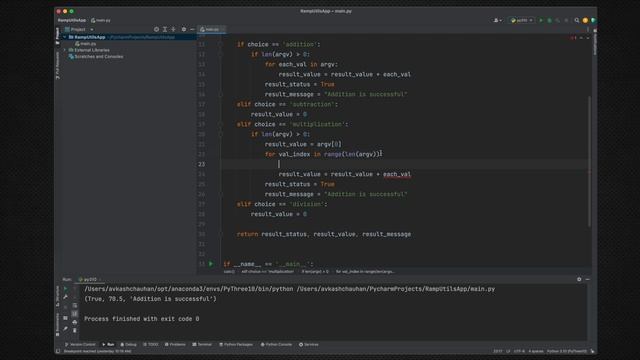Viewport: 640px width, 360px height.
Task: Collapse fold marker at 'if choice == addition' line
Action: pos(220,44)
